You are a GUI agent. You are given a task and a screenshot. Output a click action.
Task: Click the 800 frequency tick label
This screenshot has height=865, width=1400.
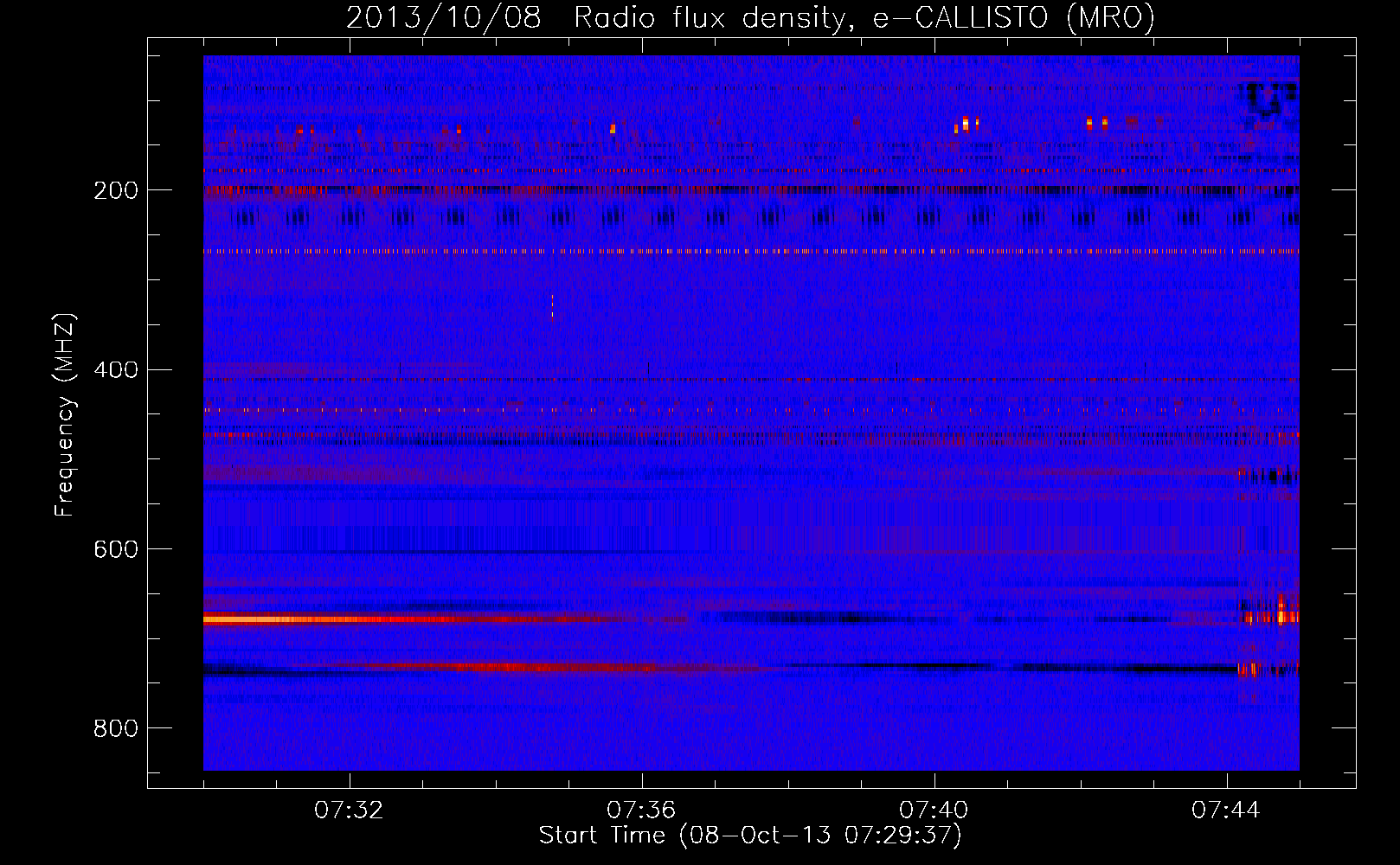(x=116, y=729)
